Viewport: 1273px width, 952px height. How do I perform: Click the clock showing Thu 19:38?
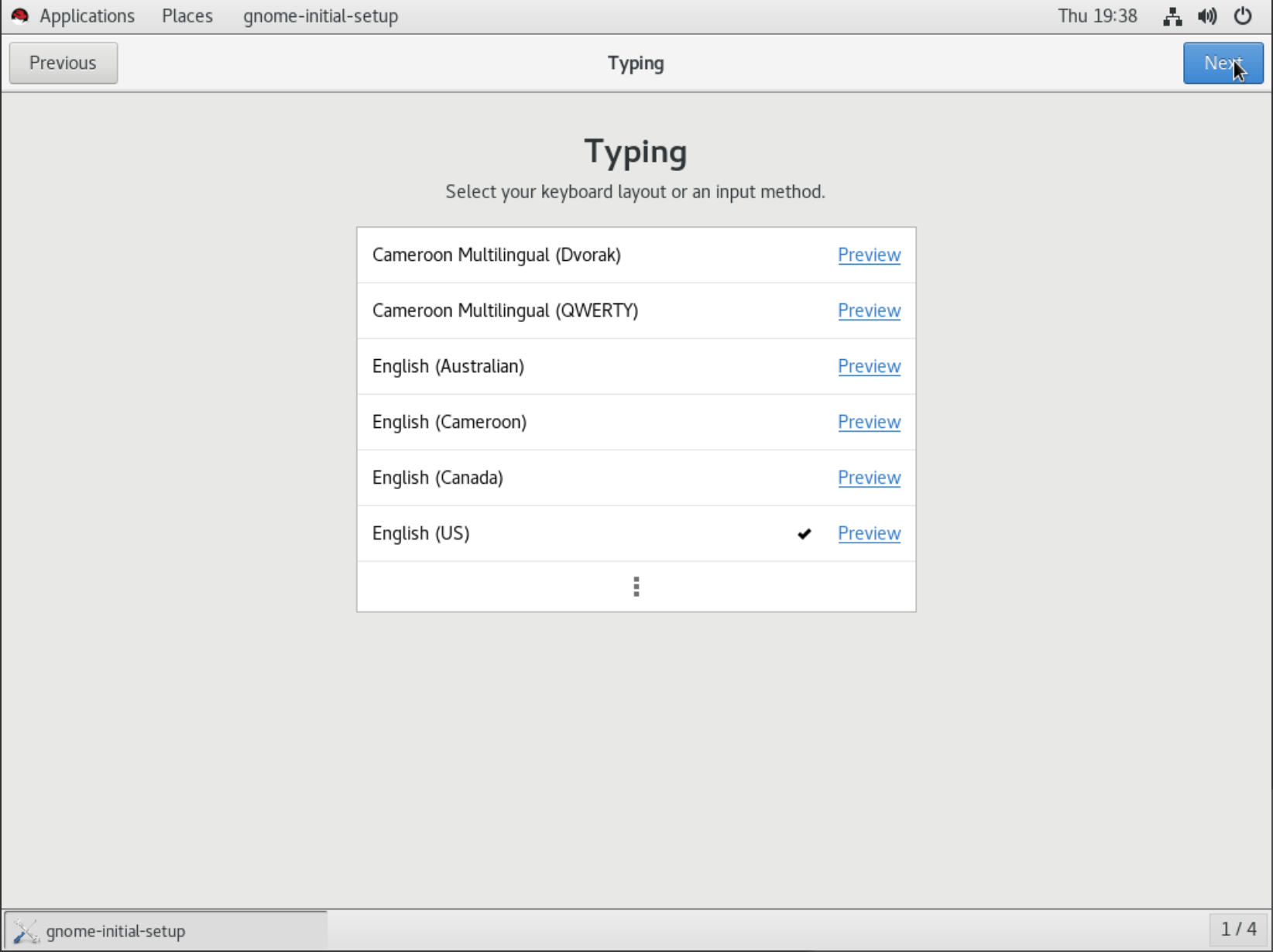1097,16
